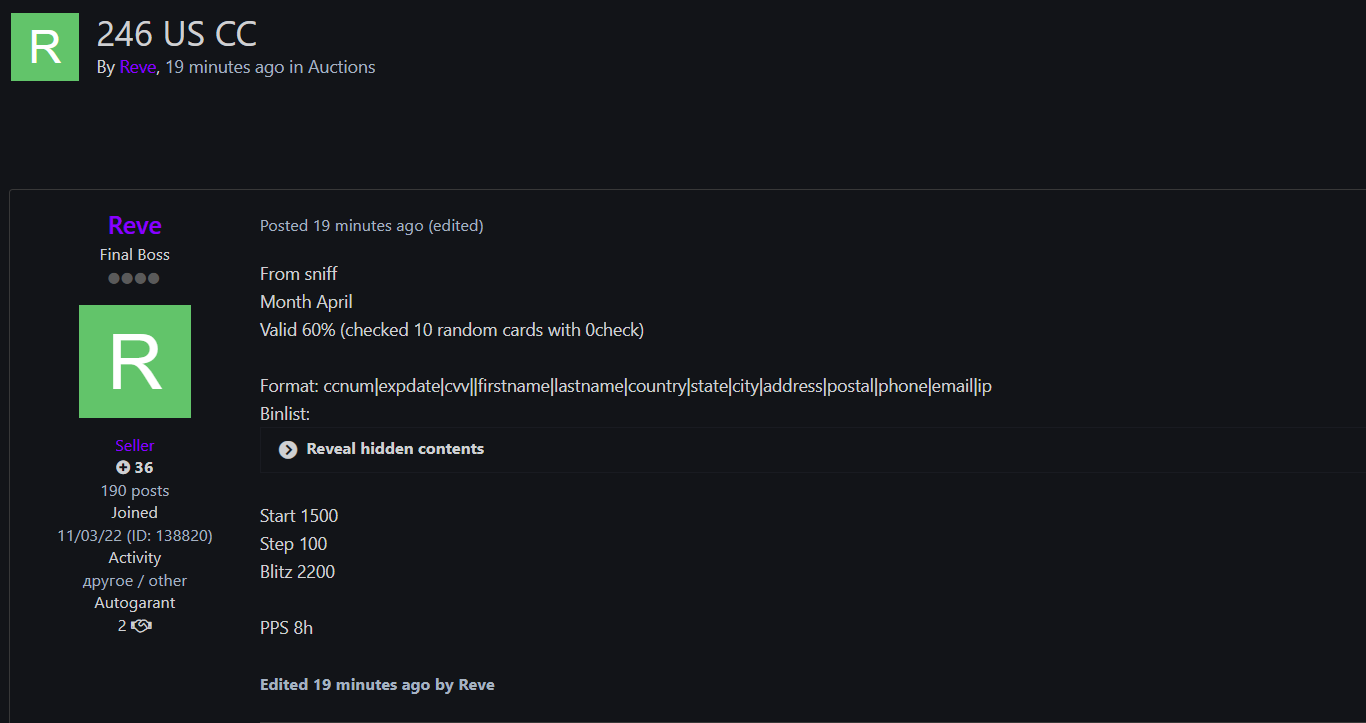Expand the chevron icon for hidden contents
Image resolution: width=1366 pixels, height=723 pixels.
288,450
